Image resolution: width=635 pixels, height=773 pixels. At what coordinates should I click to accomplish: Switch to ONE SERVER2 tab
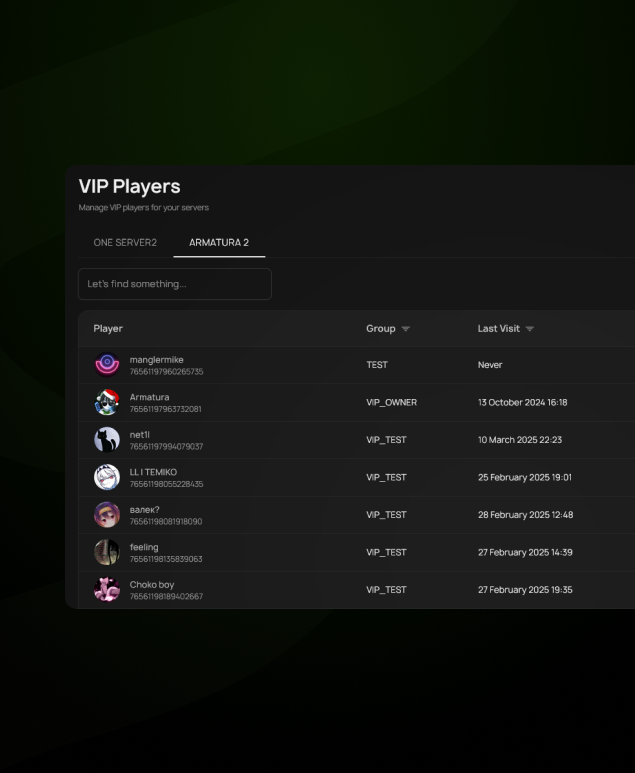tap(125, 242)
